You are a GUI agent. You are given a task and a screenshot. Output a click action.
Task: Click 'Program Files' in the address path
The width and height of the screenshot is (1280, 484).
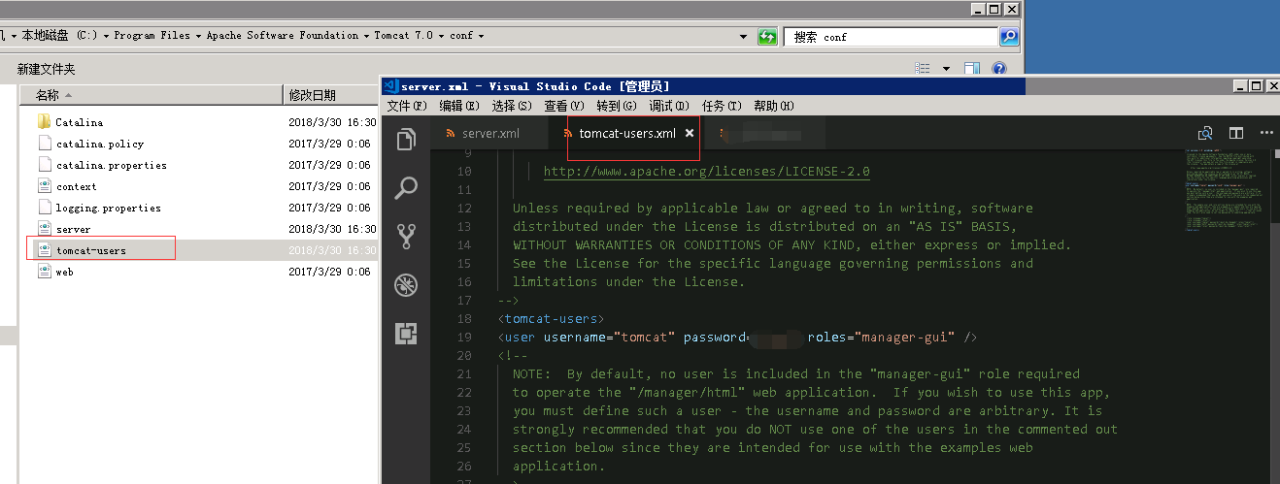(152, 36)
